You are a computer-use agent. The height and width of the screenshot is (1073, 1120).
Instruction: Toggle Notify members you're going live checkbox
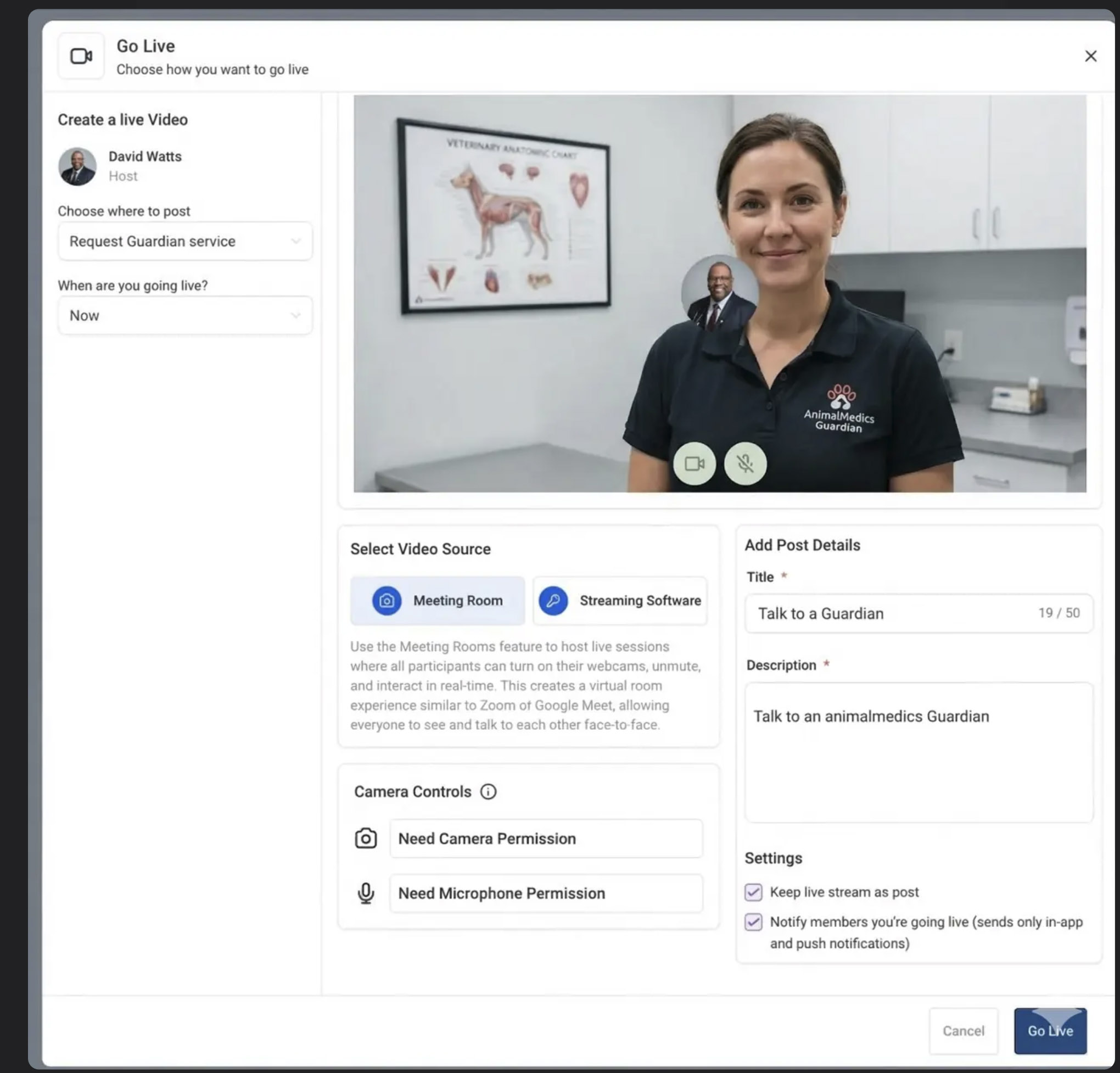pyautogui.click(x=753, y=922)
